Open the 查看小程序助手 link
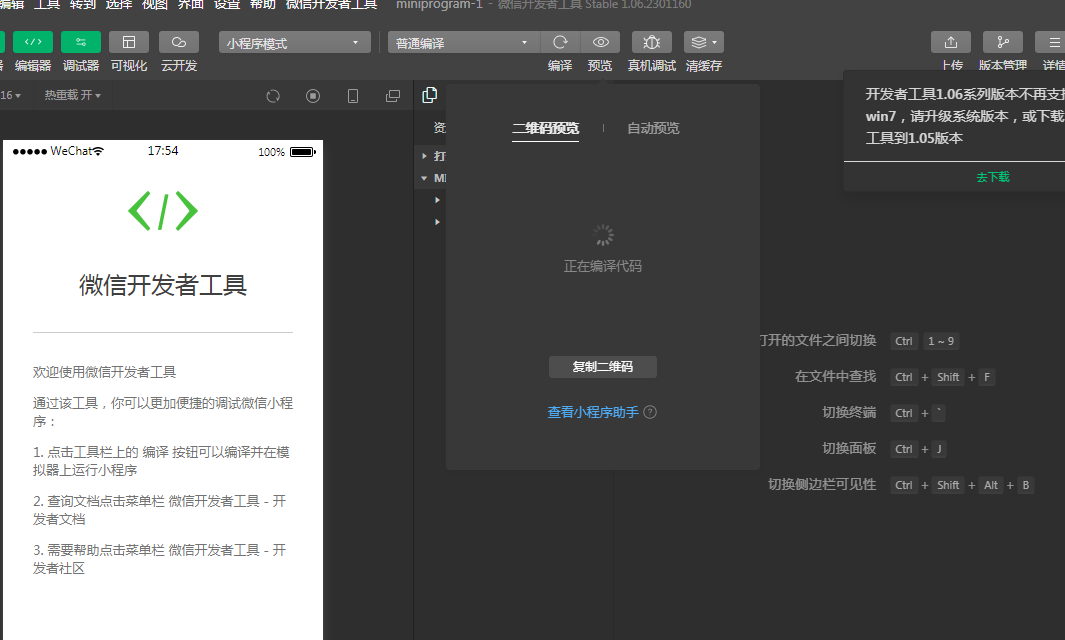Screen dimensions: 1065x640 593,412
